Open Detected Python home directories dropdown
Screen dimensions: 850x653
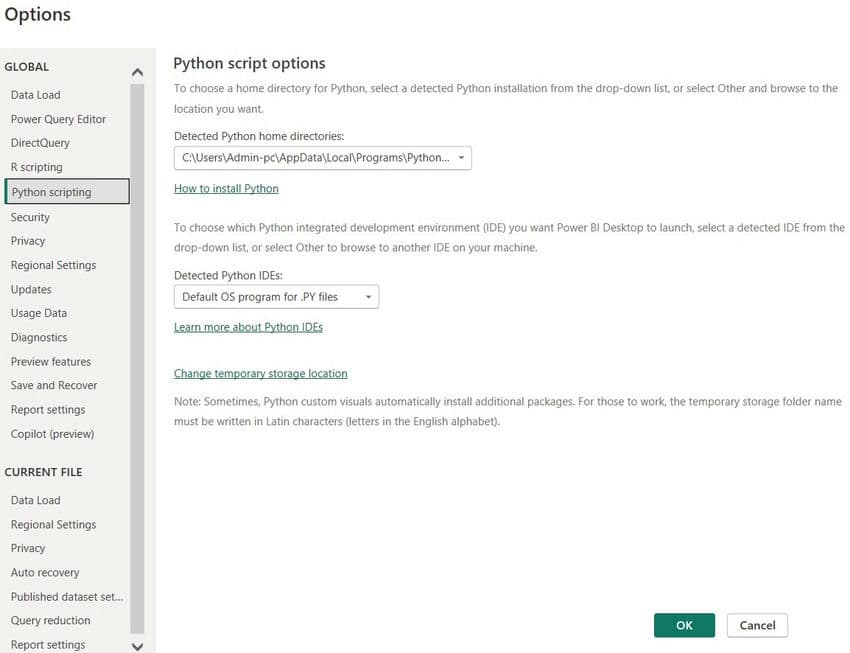click(x=322, y=158)
